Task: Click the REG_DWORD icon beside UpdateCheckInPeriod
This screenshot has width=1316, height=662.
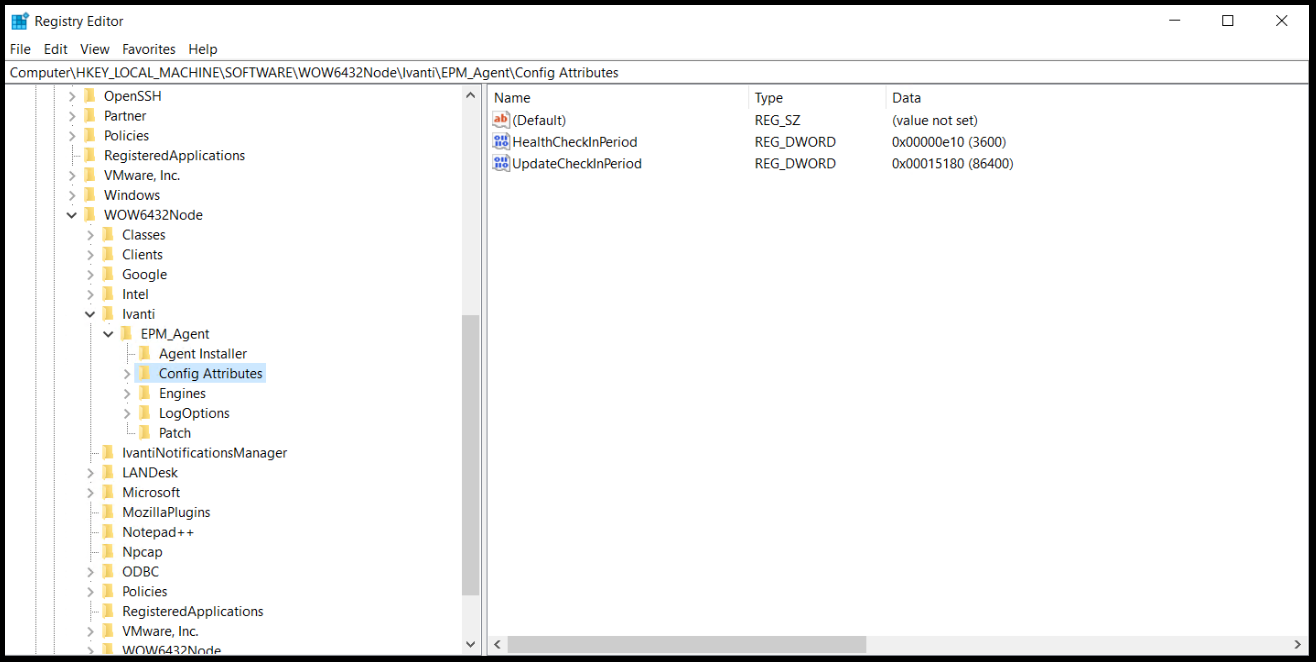Action: 500,163
